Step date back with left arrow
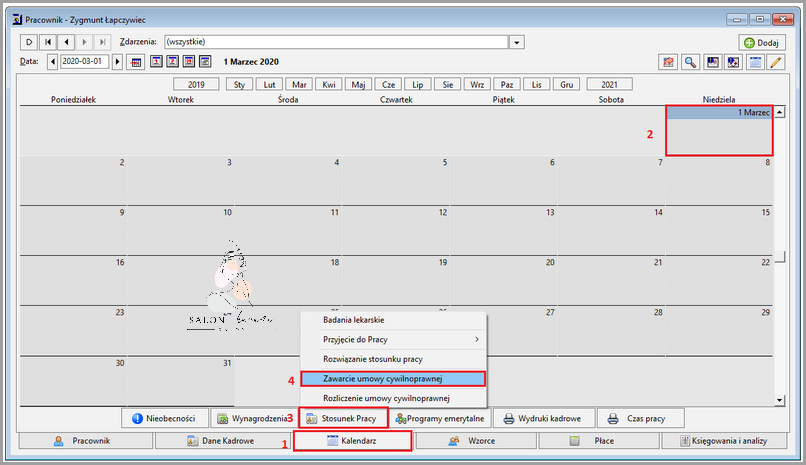The height and width of the screenshot is (465, 806). point(53,62)
